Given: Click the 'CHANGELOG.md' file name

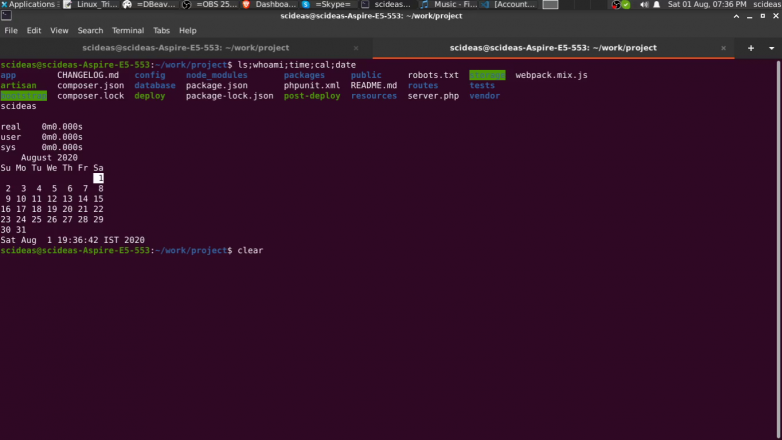Looking at the screenshot, I should pyautogui.click(x=88, y=75).
